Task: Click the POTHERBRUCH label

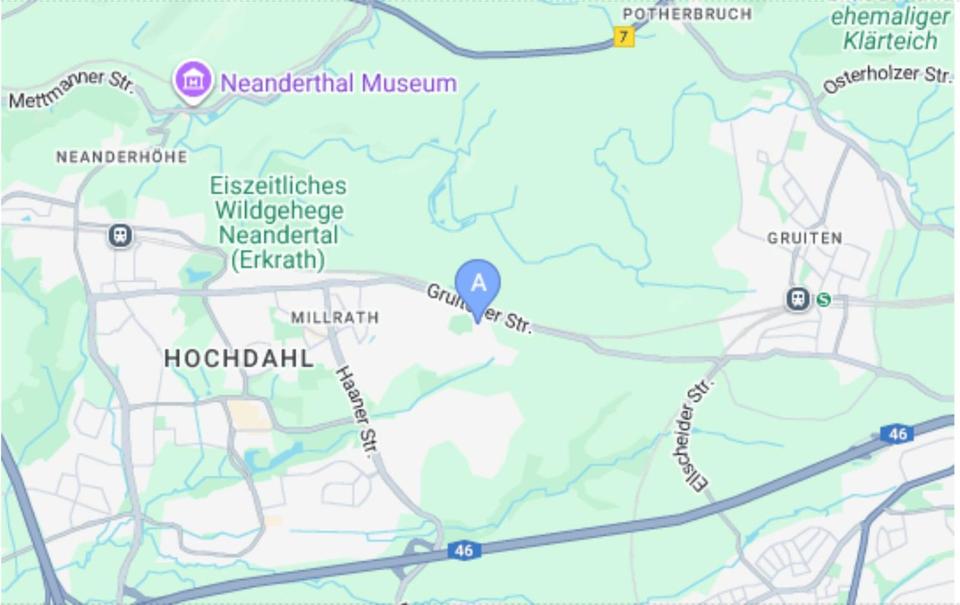Action: coord(687,14)
